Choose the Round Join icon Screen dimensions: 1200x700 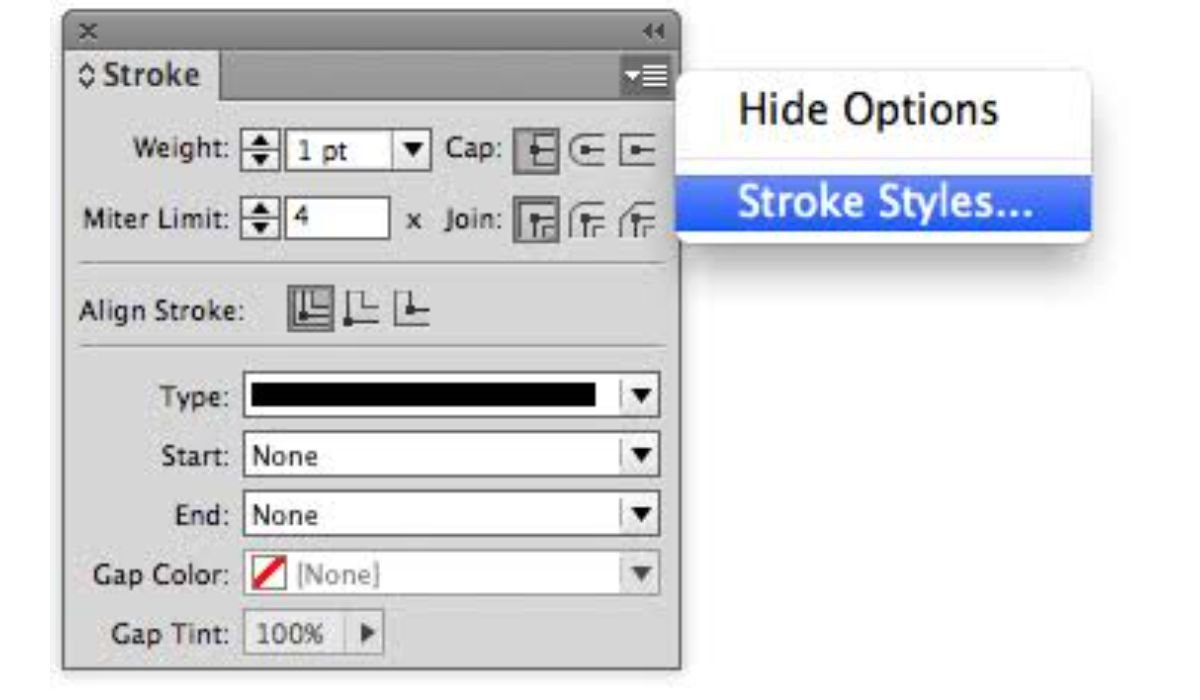click(584, 216)
